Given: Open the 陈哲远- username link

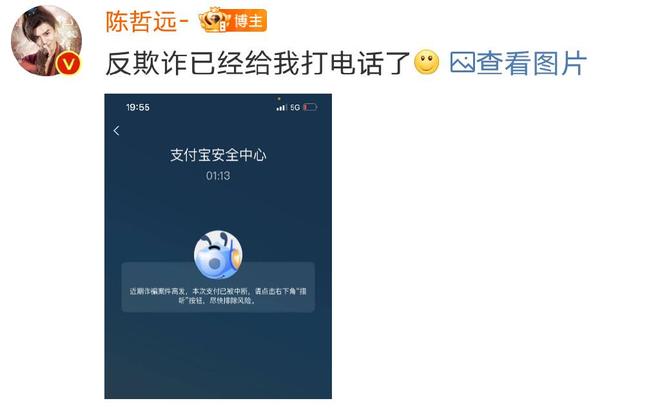Looking at the screenshot, I should click(x=146, y=21).
